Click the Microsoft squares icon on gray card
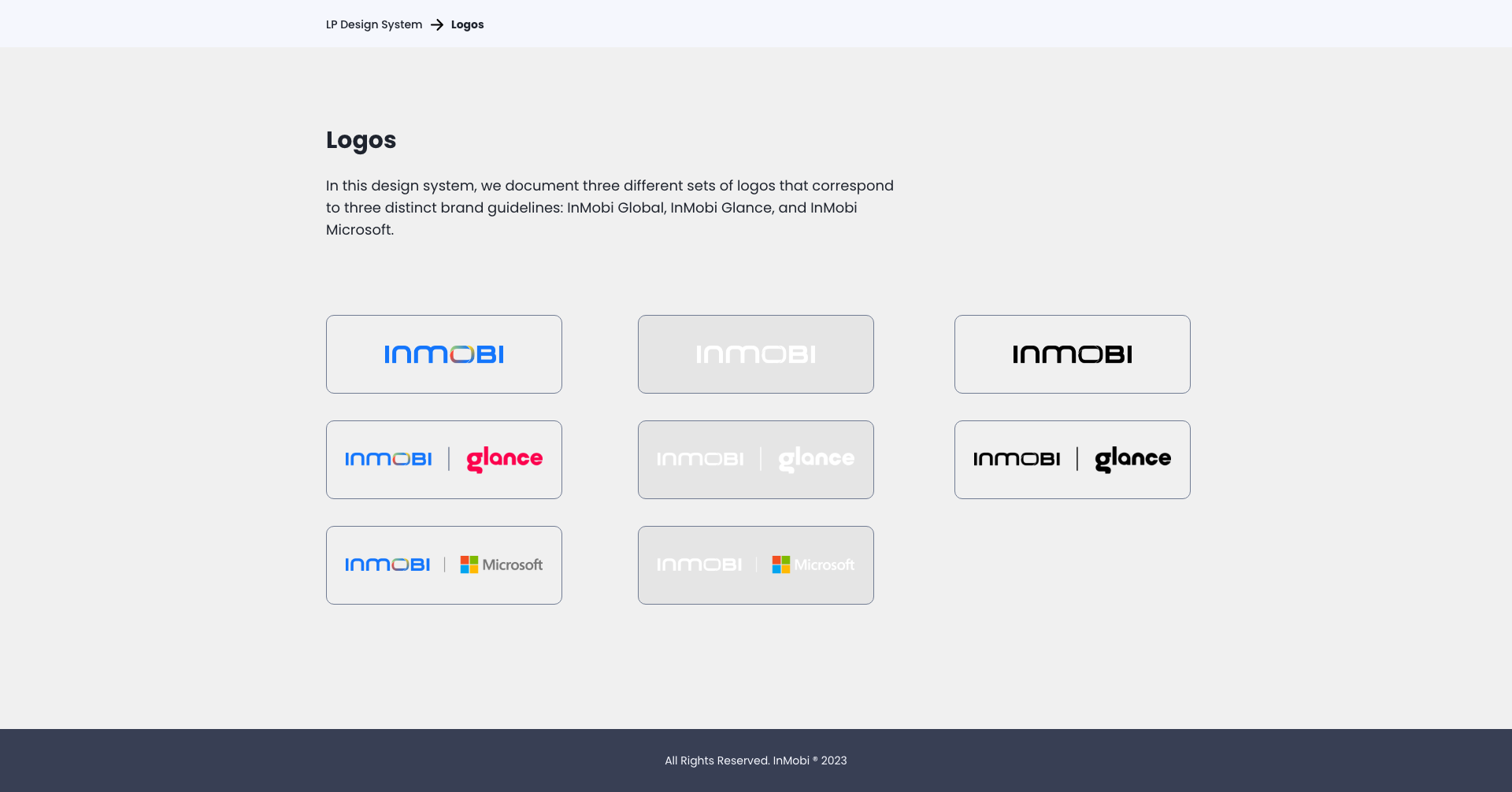Image resolution: width=1512 pixels, height=792 pixels. (781, 564)
